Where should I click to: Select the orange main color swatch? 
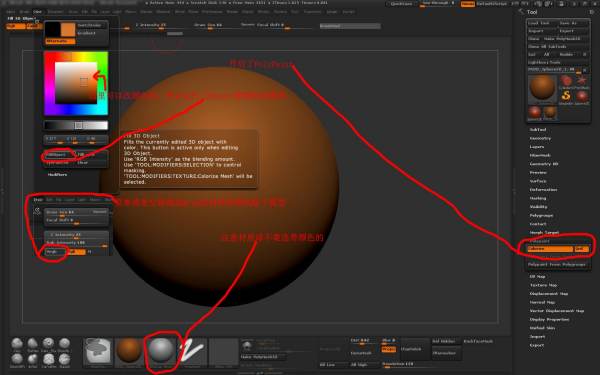[x=68, y=29]
